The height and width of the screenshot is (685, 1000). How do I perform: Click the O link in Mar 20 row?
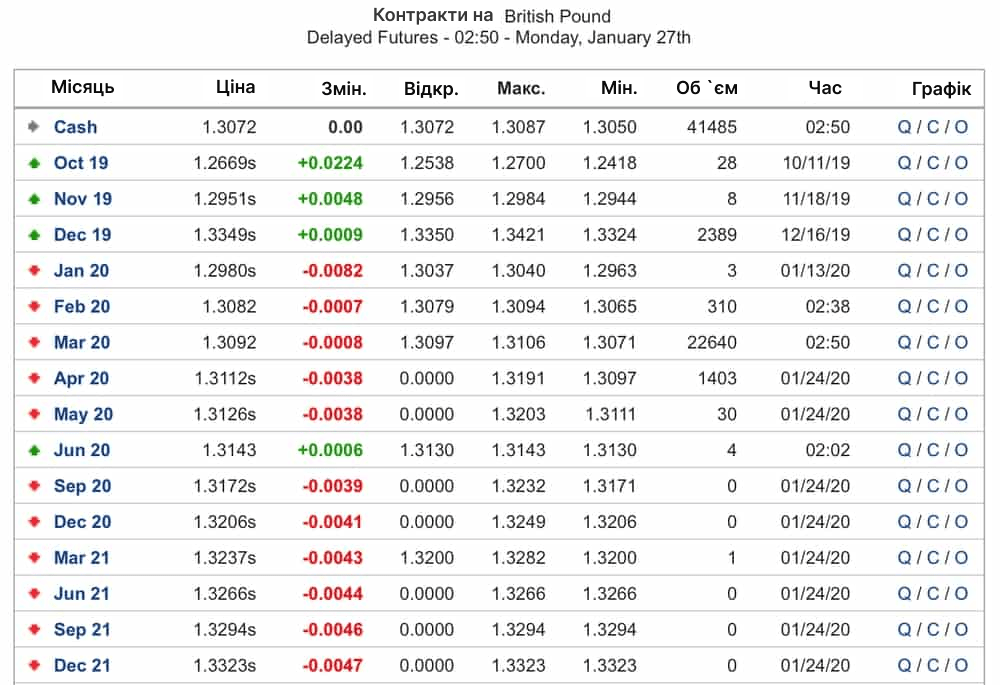[961, 342]
